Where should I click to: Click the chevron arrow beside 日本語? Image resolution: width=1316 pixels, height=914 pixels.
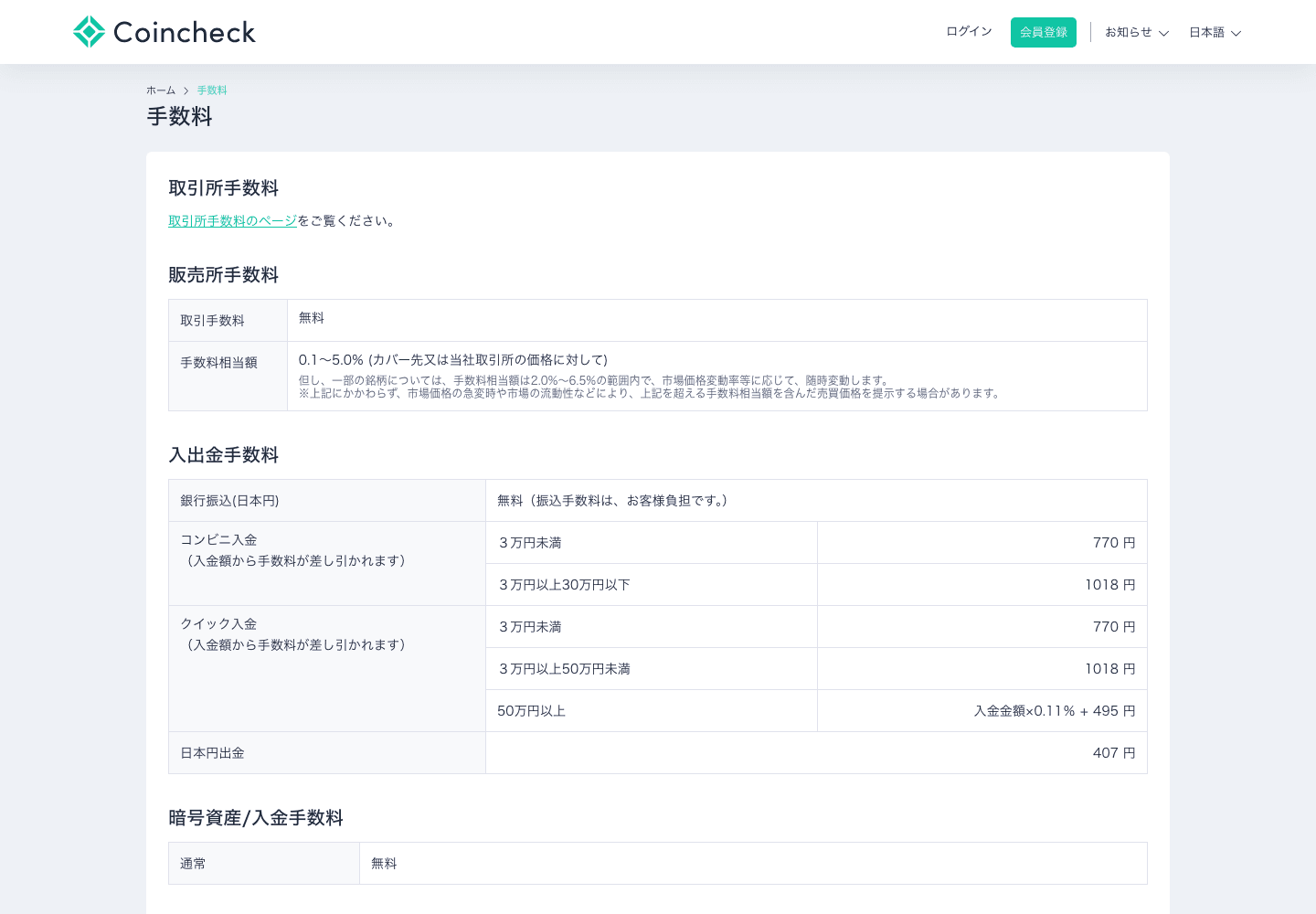coord(1236,33)
